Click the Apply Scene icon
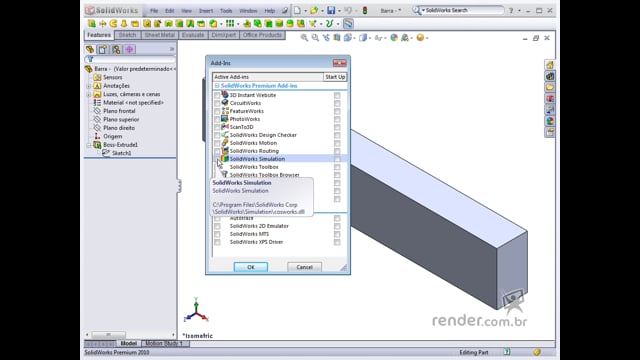 [405, 38]
